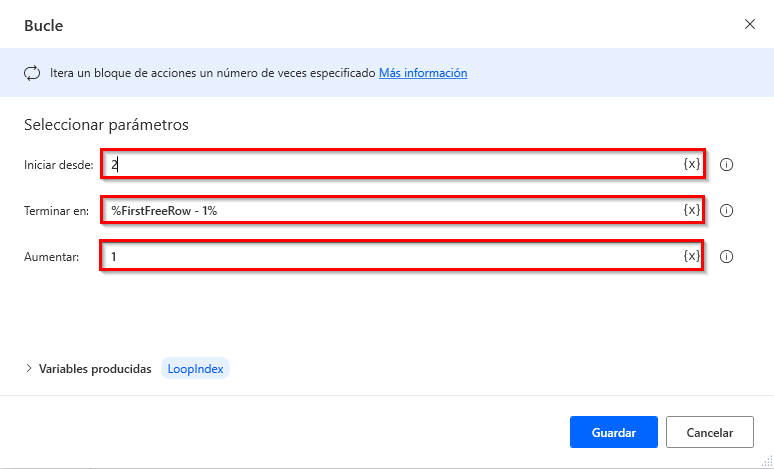Open variable picker {x} in Aumentar field
This screenshot has height=469, width=774.
point(692,256)
